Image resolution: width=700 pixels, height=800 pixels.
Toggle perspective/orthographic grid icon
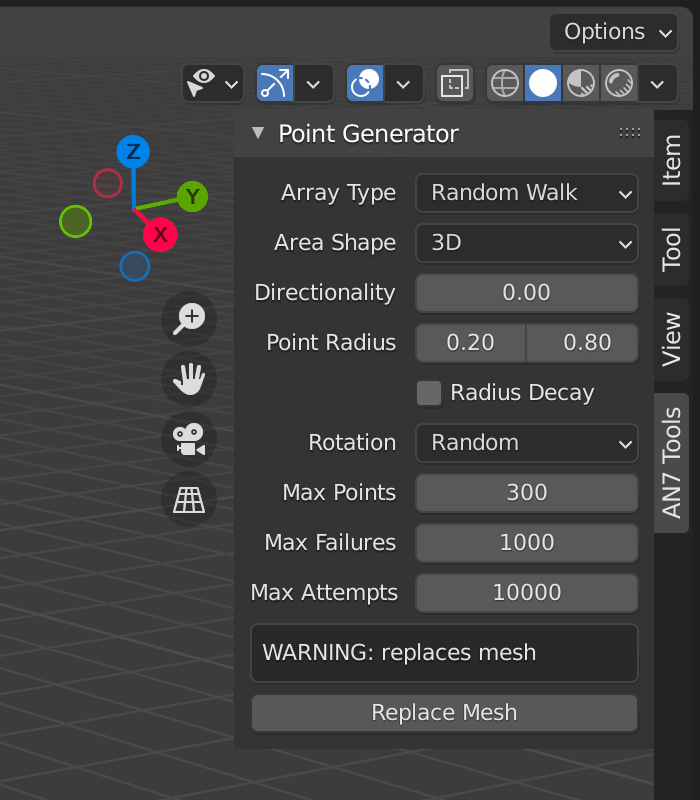tap(189, 499)
